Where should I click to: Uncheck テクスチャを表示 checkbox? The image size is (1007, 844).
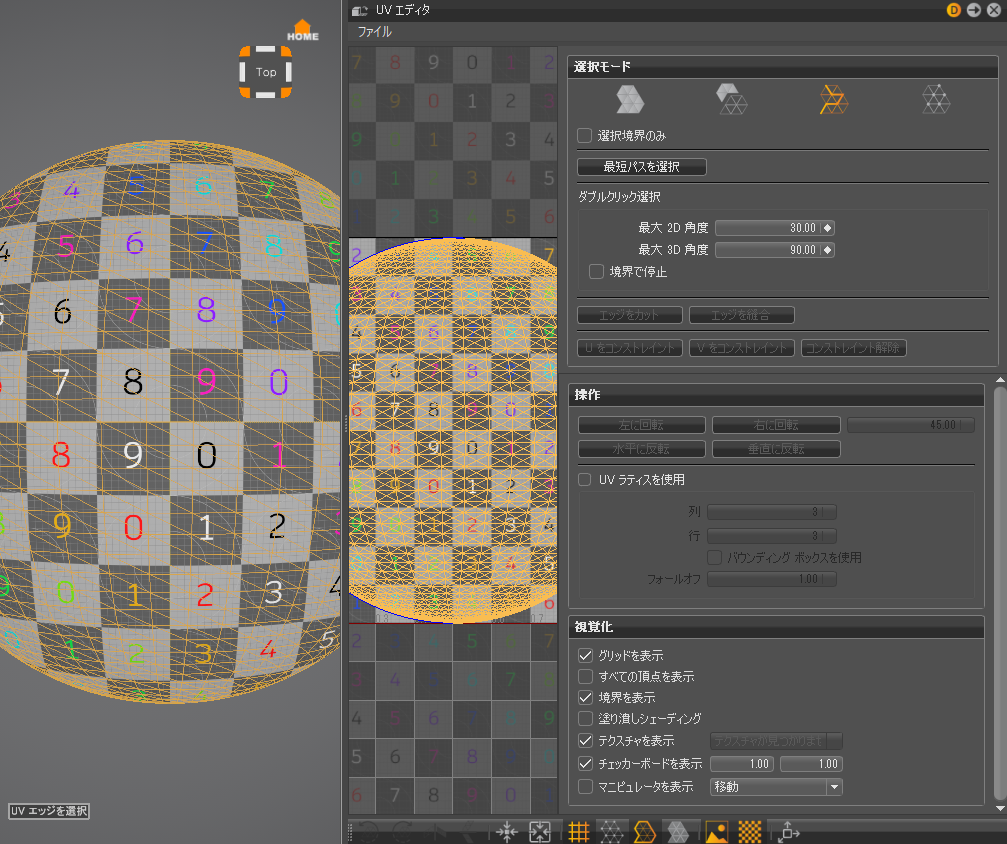[x=585, y=741]
